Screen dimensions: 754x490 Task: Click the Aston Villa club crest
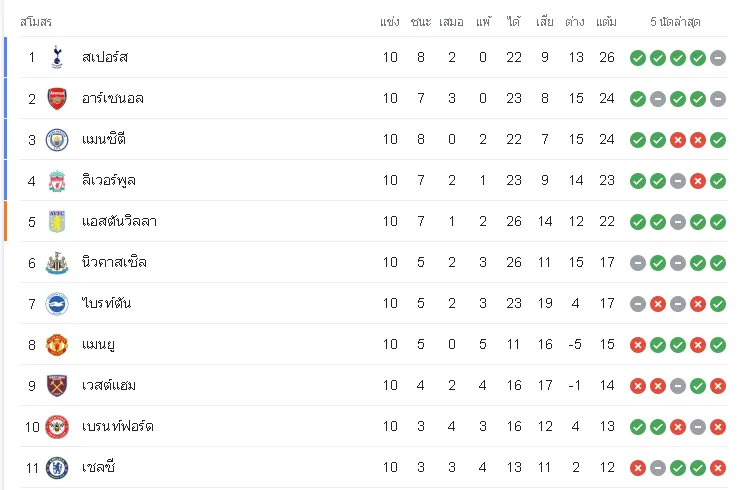(x=57, y=222)
